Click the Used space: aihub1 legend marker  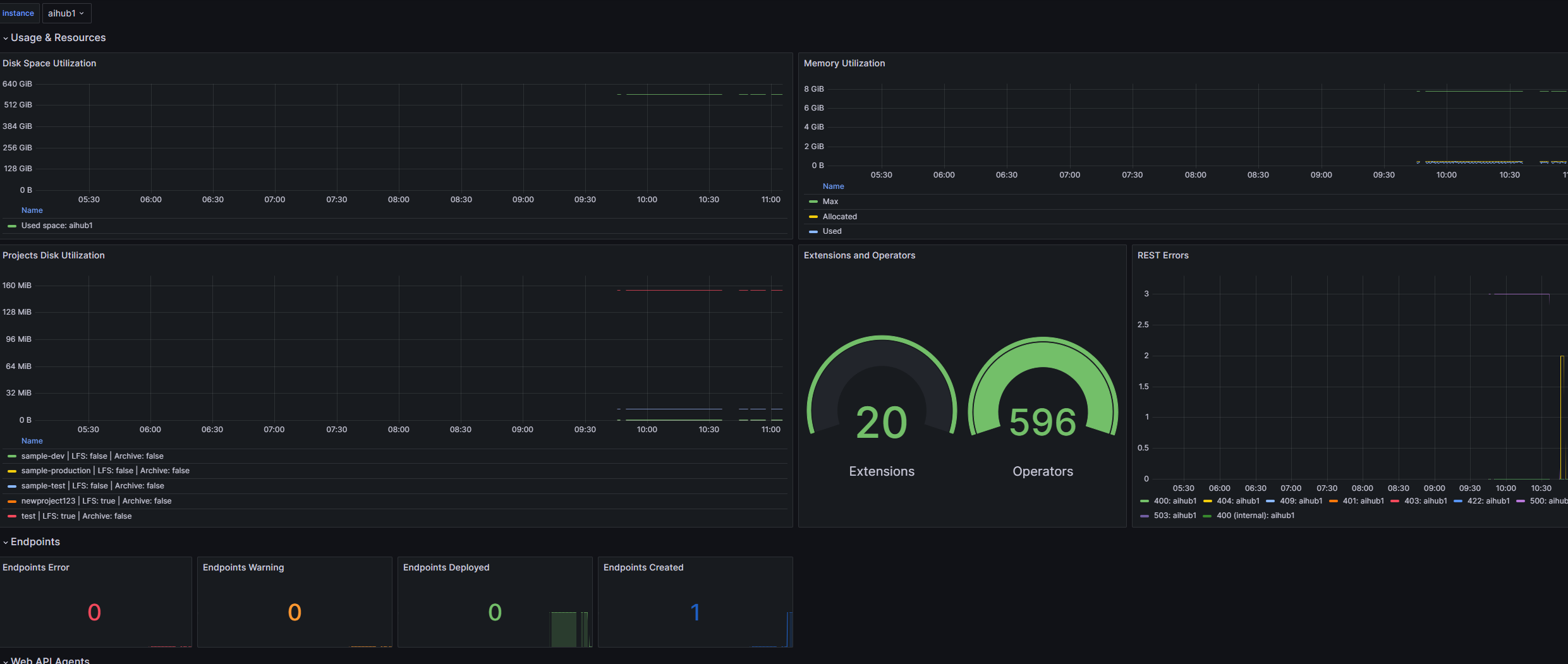[x=12, y=226]
